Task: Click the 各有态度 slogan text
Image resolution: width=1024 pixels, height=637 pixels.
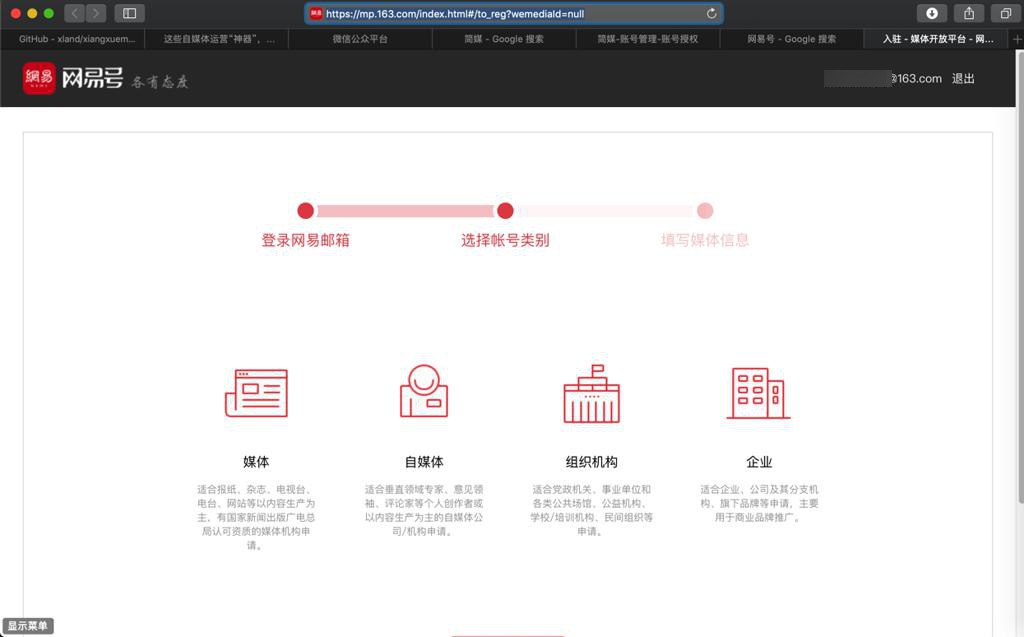Action: click(160, 82)
